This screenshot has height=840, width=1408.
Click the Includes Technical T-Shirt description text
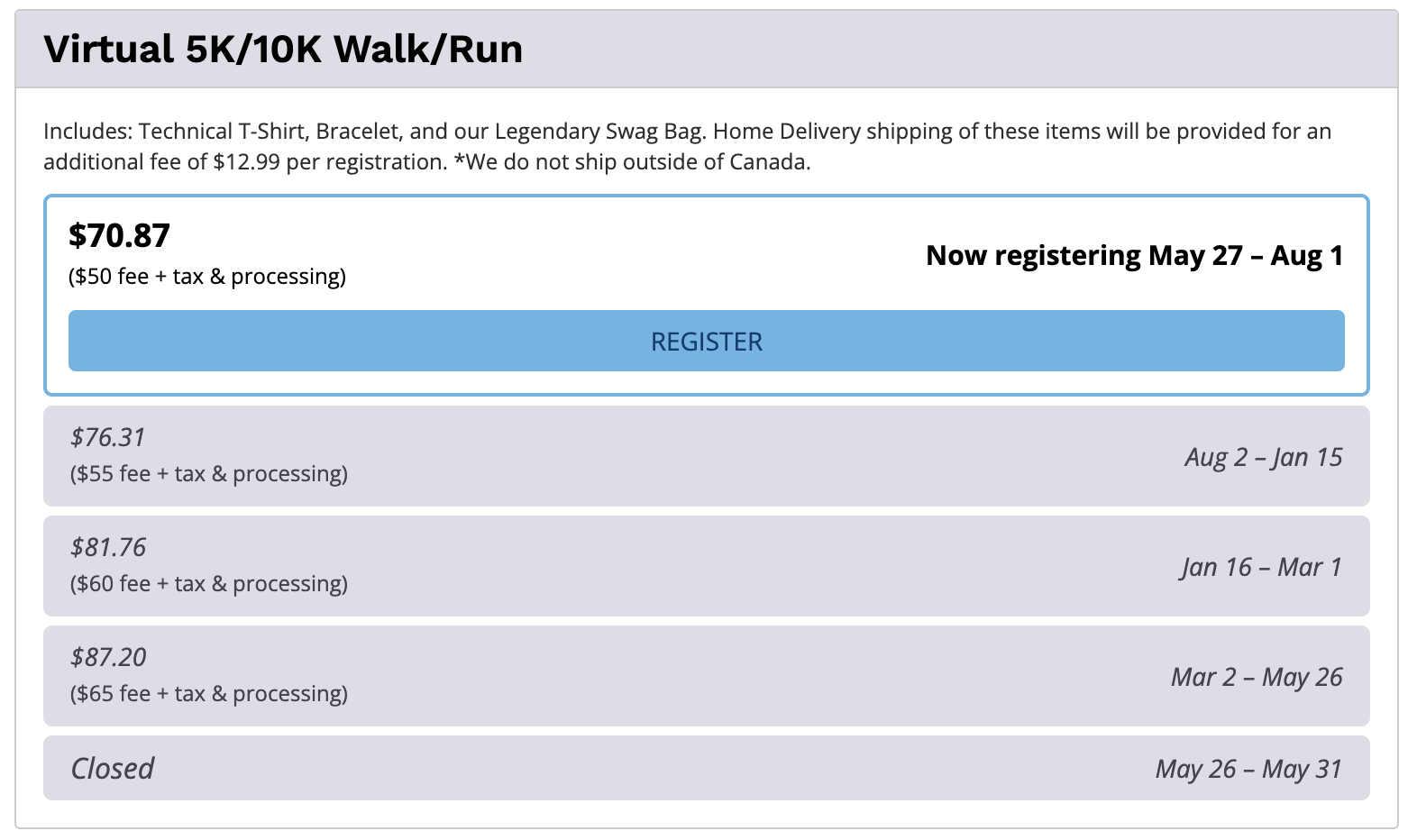click(x=374, y=132)
